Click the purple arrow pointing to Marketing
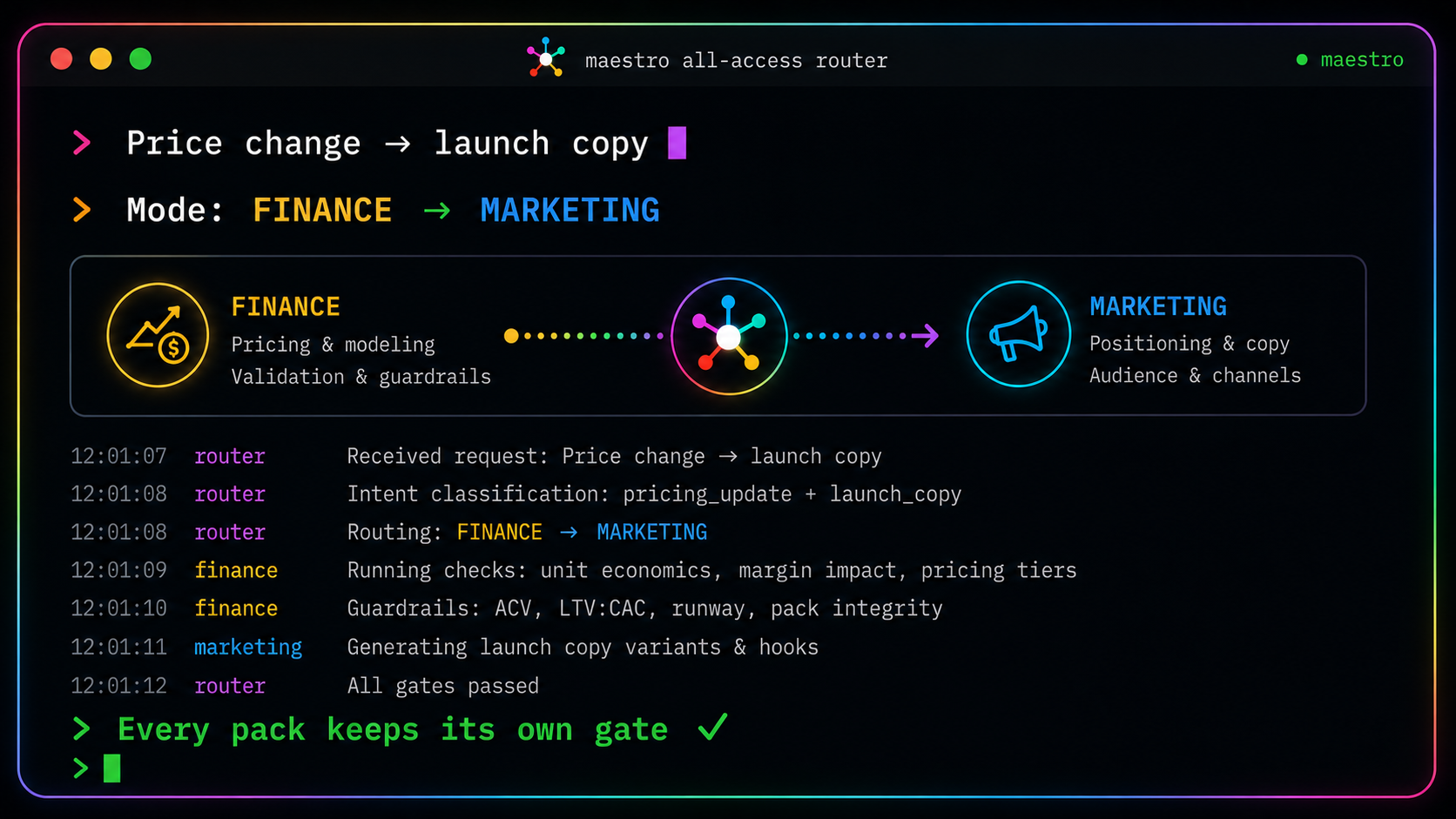Screen dimensions: 1456x819 tap(926, 335)
